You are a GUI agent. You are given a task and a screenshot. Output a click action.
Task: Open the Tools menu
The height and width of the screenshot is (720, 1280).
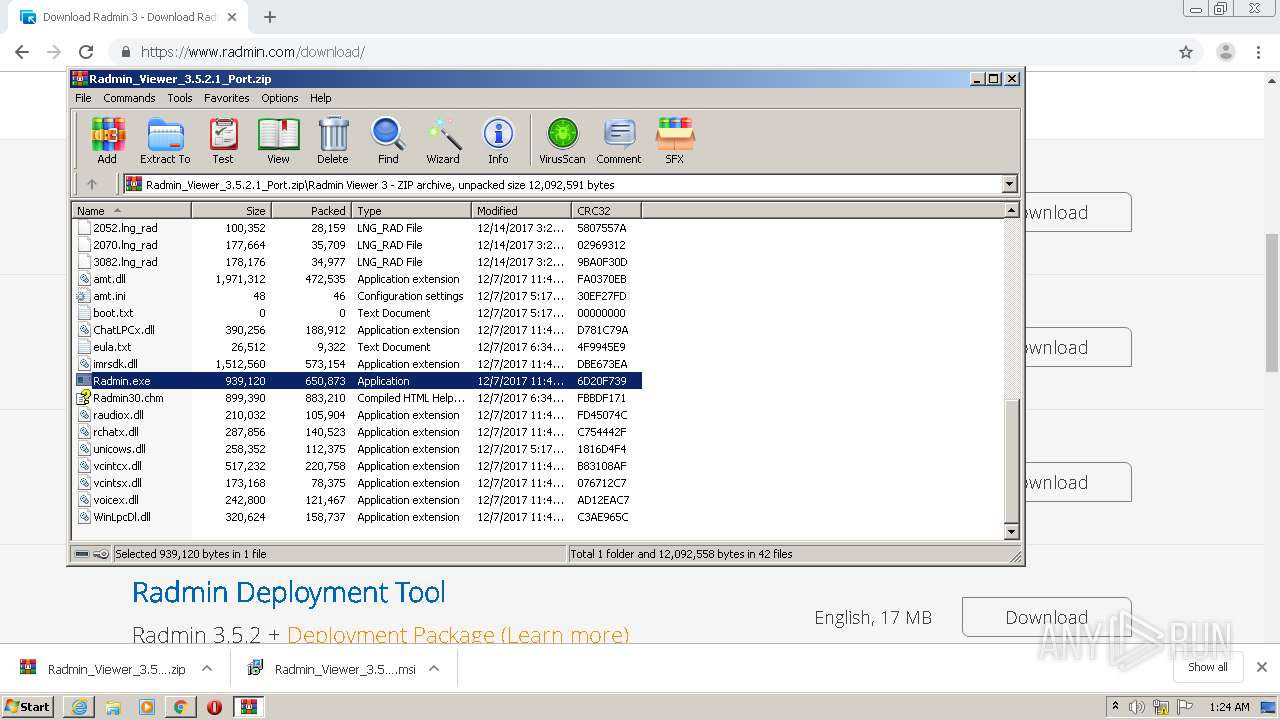point(180,98)
